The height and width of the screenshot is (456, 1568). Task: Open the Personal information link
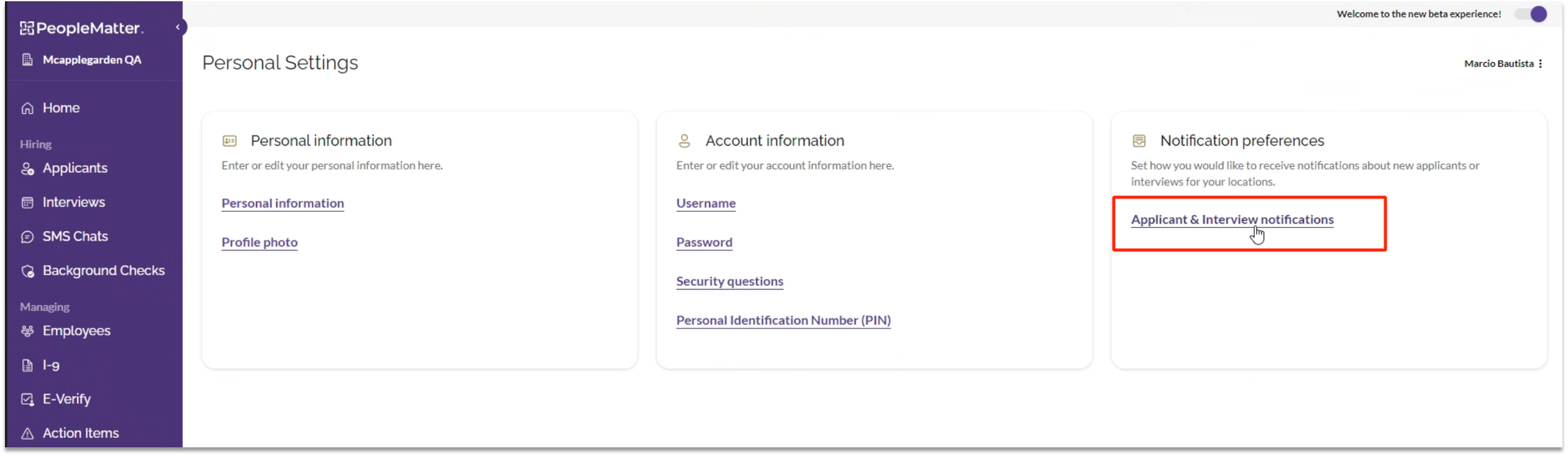coord(283,203)
